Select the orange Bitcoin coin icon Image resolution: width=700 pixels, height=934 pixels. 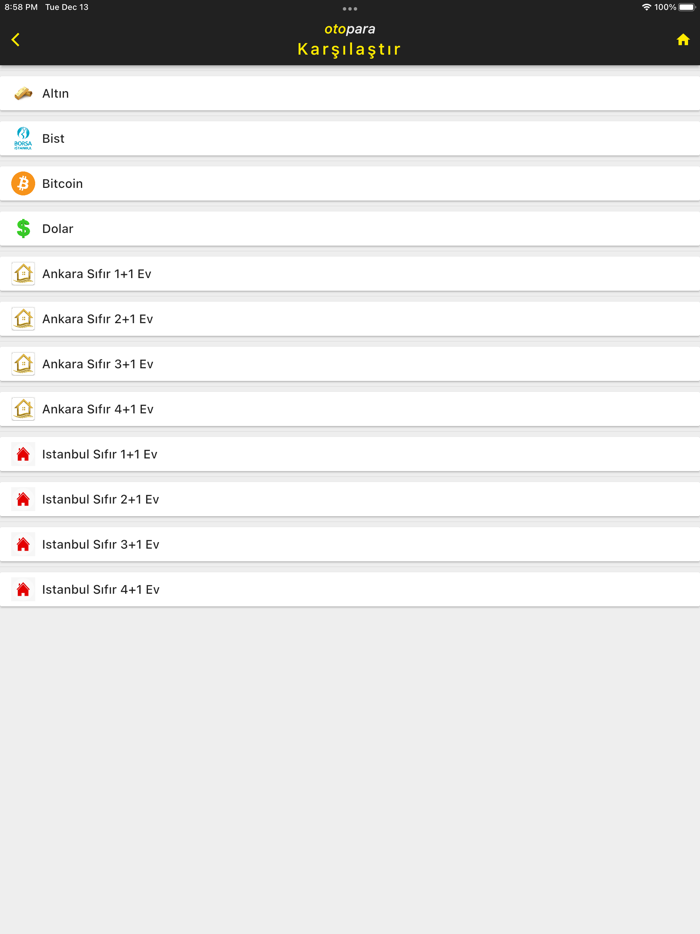pos(22,183)
